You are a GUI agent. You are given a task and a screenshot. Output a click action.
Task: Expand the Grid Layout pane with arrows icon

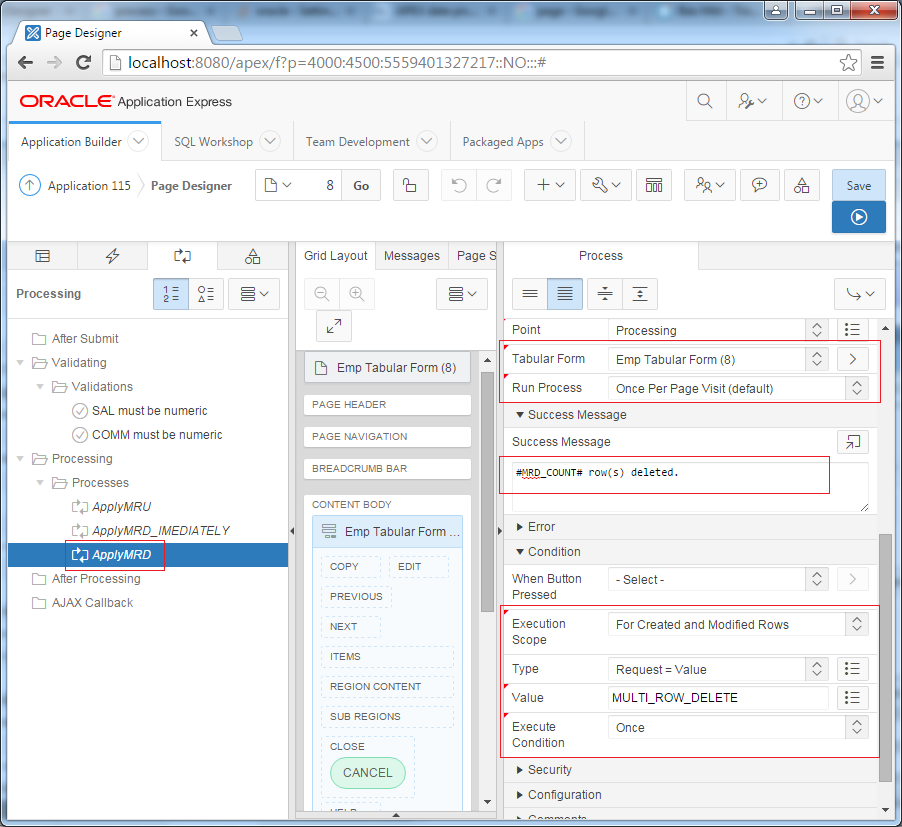(334, 326)
